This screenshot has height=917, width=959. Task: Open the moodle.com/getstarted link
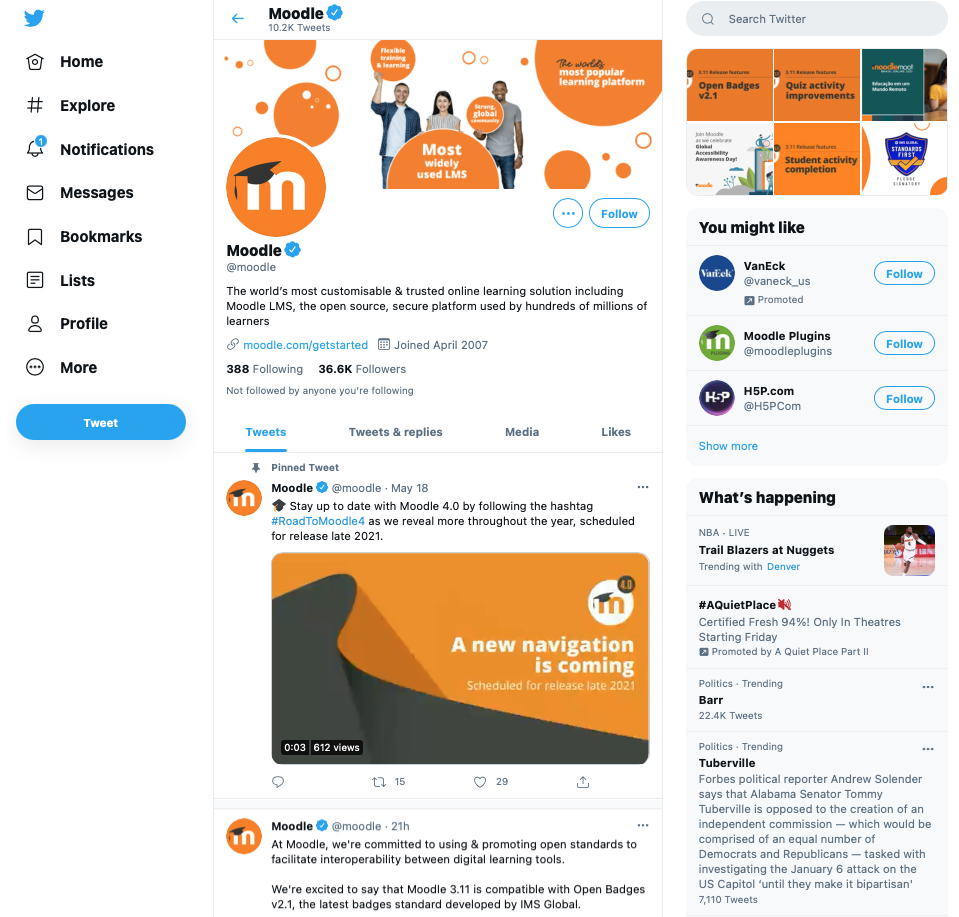click(x=305, y=345)
